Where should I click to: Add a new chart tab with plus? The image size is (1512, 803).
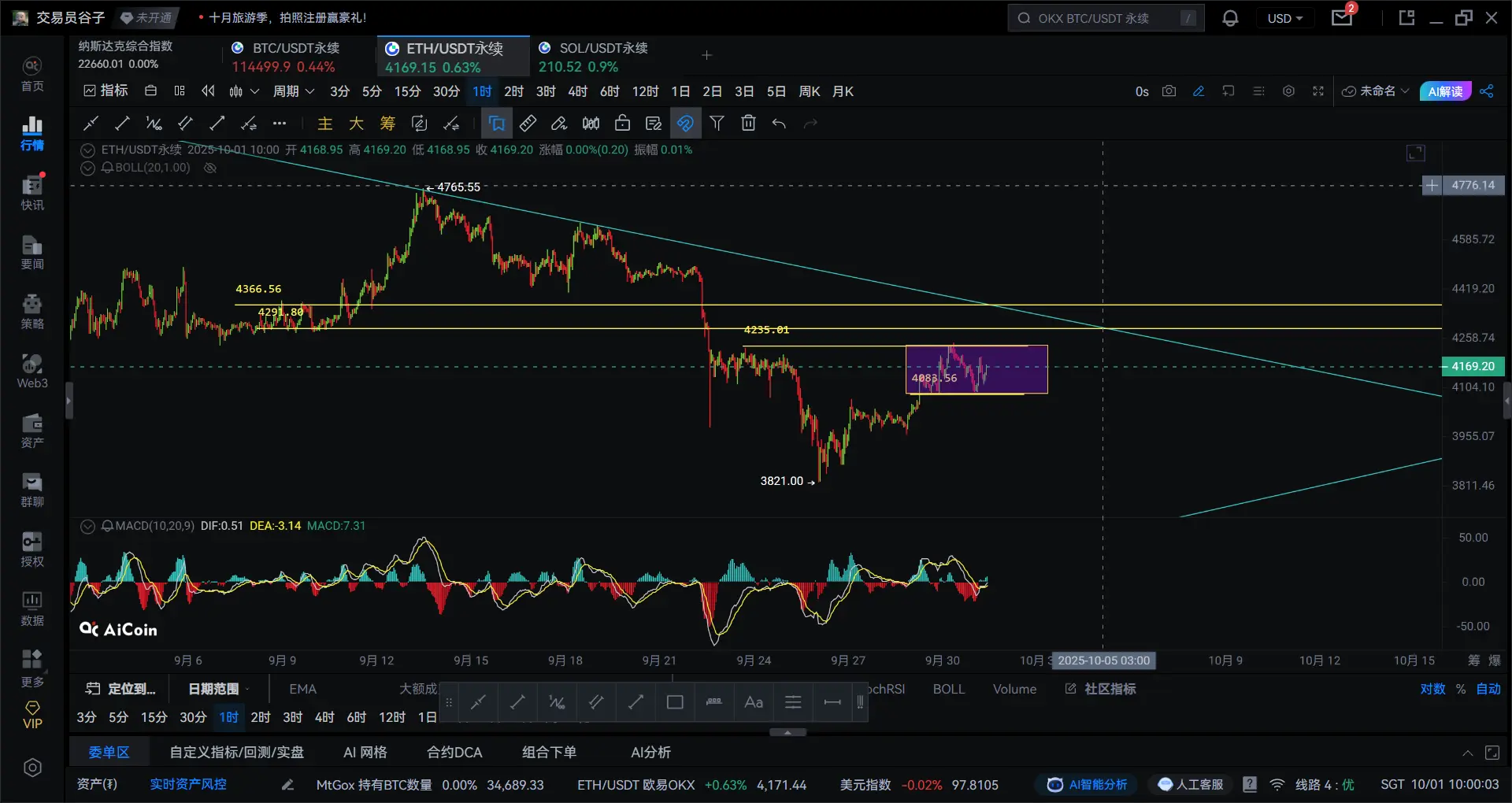[706, 55]
